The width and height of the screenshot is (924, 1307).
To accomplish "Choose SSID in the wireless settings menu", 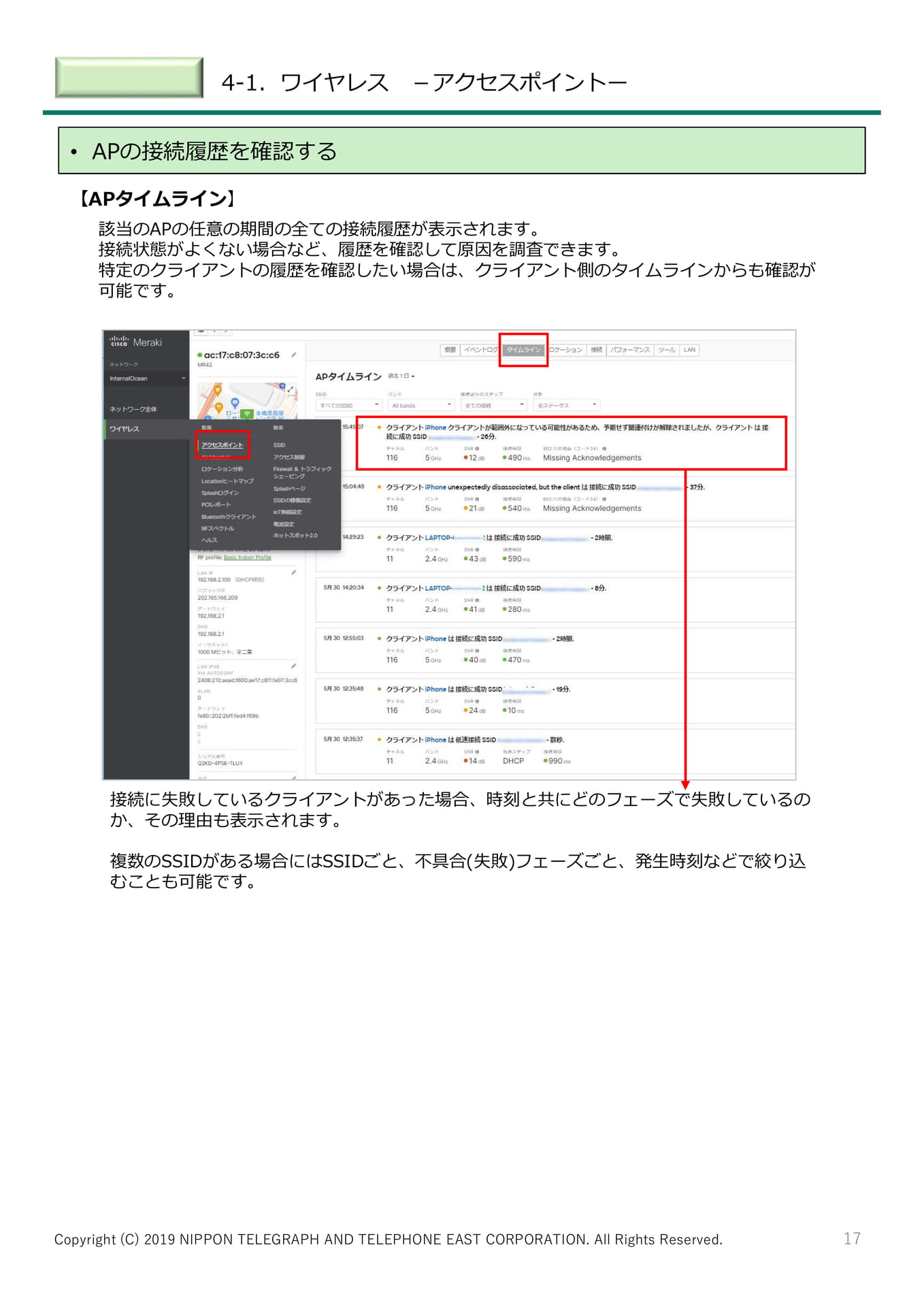I will click(279, 445).
